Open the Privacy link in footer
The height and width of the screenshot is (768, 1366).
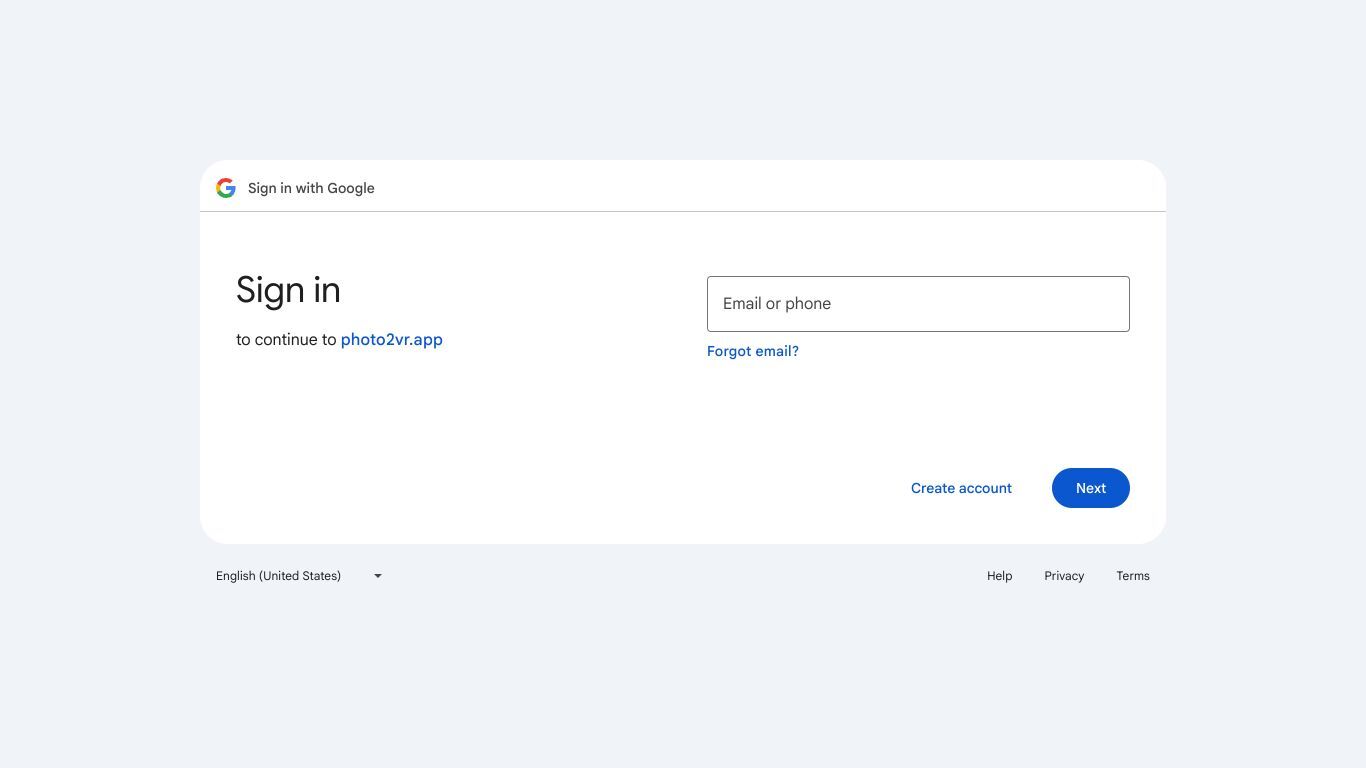(x=1064, y=576)
